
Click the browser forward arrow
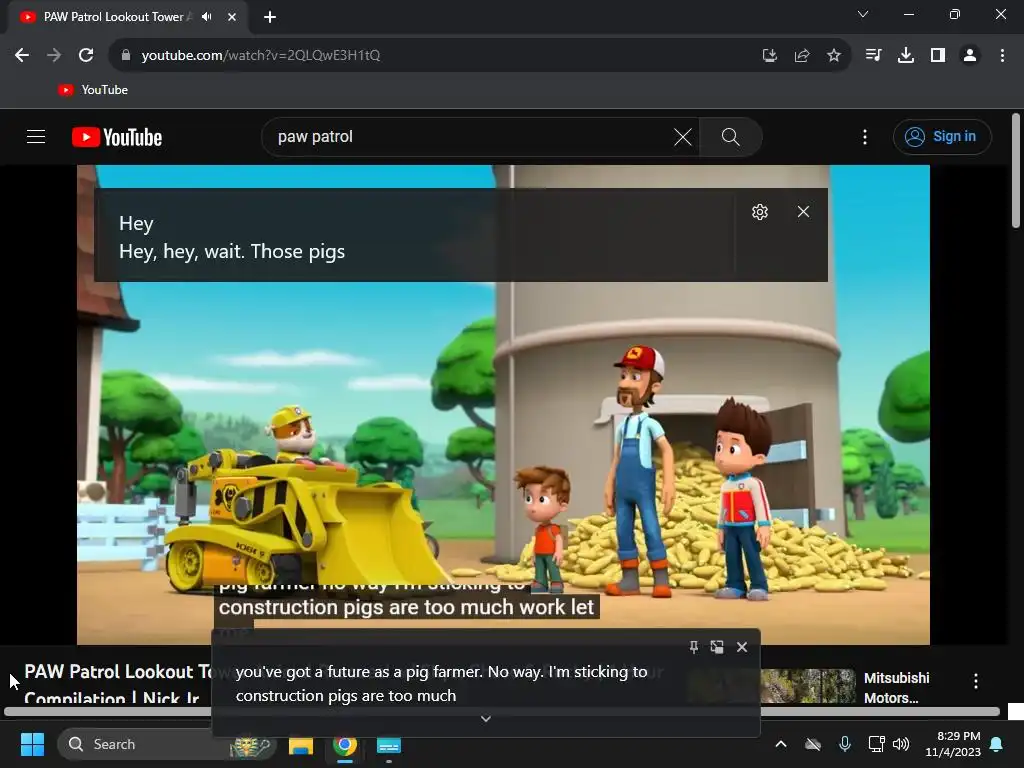click(54, 56)
